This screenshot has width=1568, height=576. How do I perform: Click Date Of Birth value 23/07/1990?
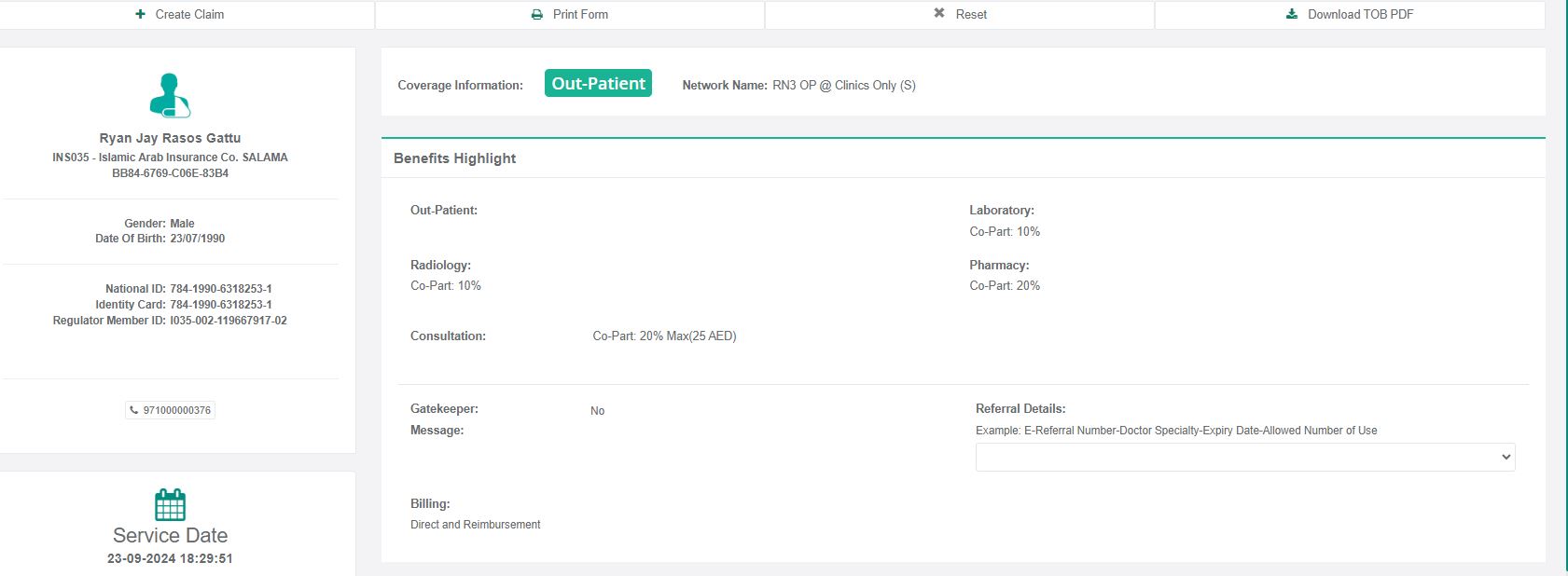(197, 239)
